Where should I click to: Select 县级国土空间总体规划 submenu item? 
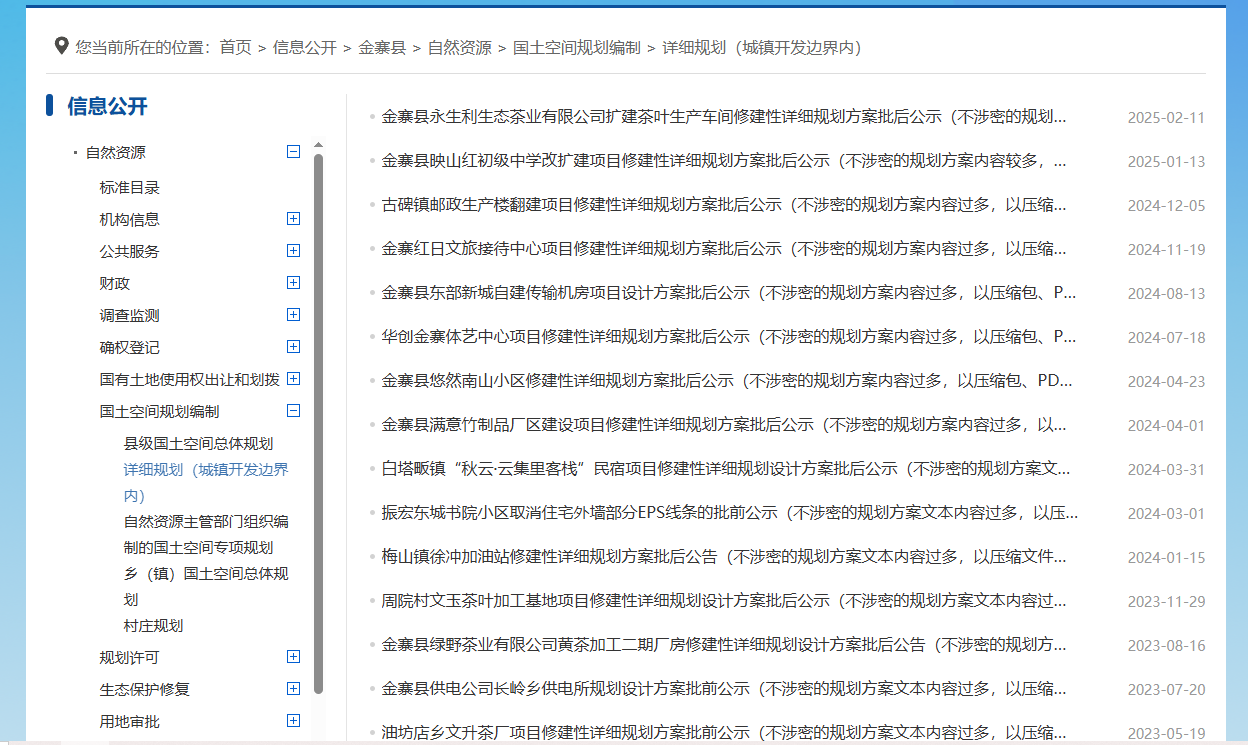click(x=198, y=443)
